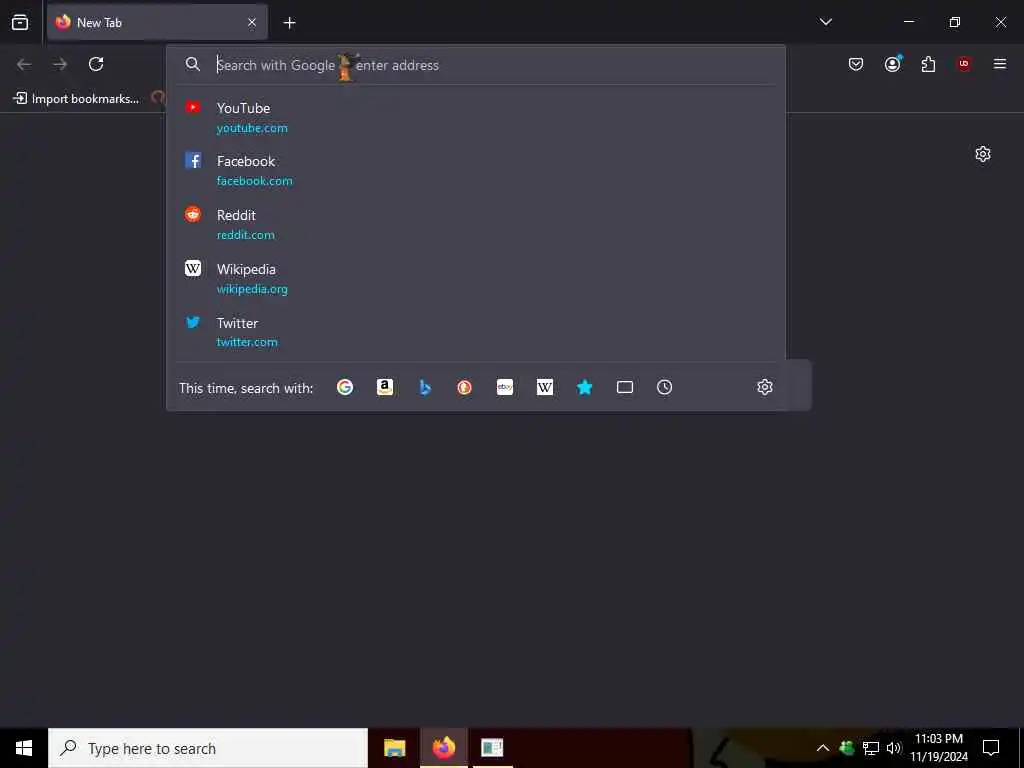Click the facebook.com URL text
Image resolution: width=1024 pixels, height=768 pixels.
click(x=255, y=181)
